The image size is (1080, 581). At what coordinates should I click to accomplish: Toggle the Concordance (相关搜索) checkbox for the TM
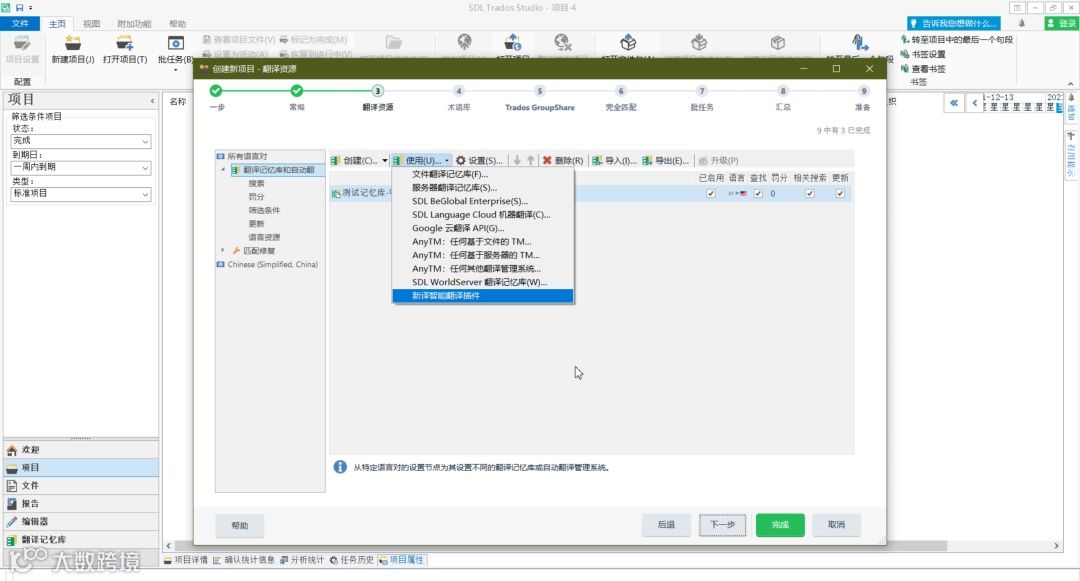pos(810,193)
